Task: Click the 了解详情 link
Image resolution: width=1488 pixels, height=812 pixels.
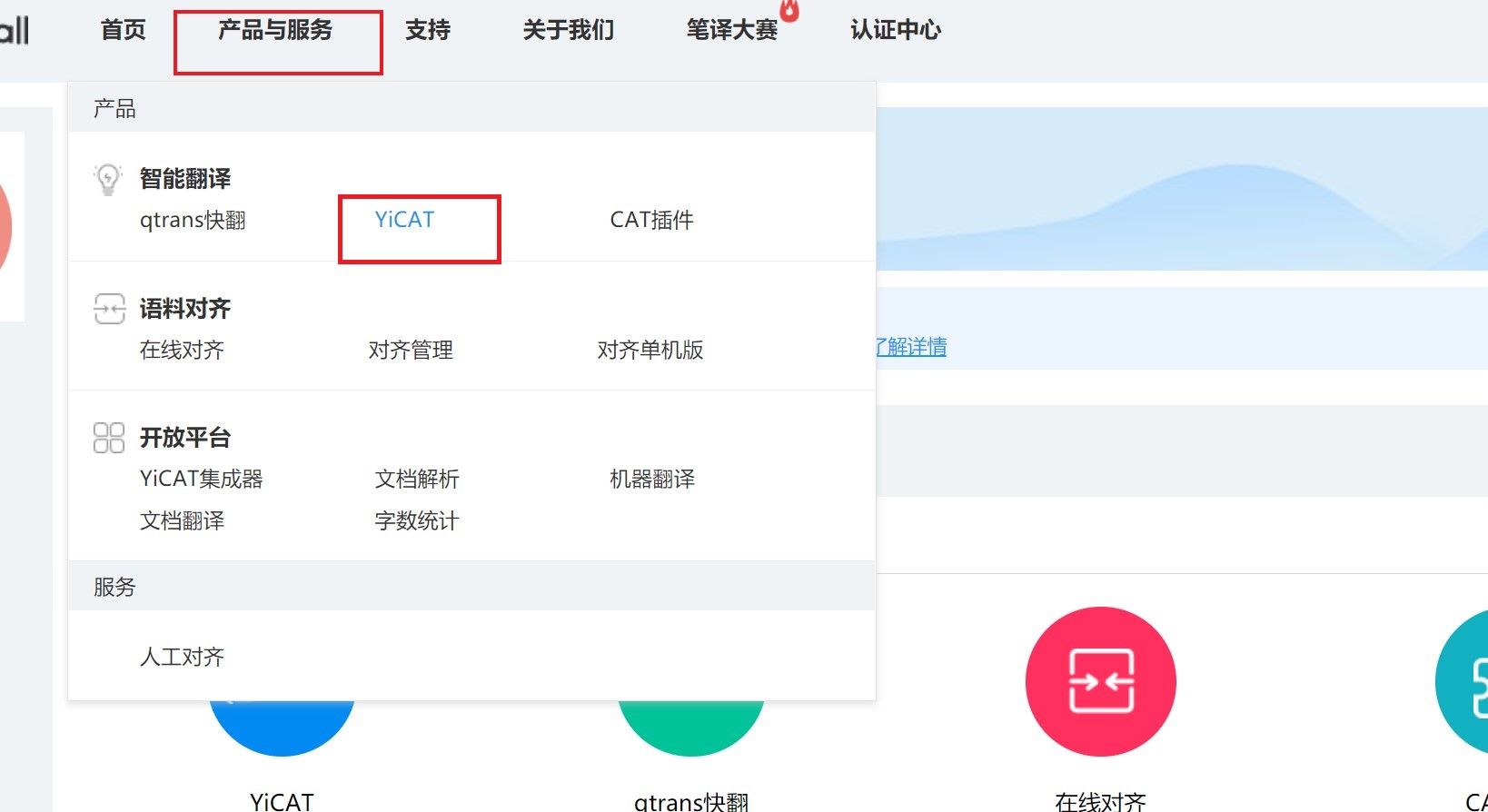Action: coord(911,347)
